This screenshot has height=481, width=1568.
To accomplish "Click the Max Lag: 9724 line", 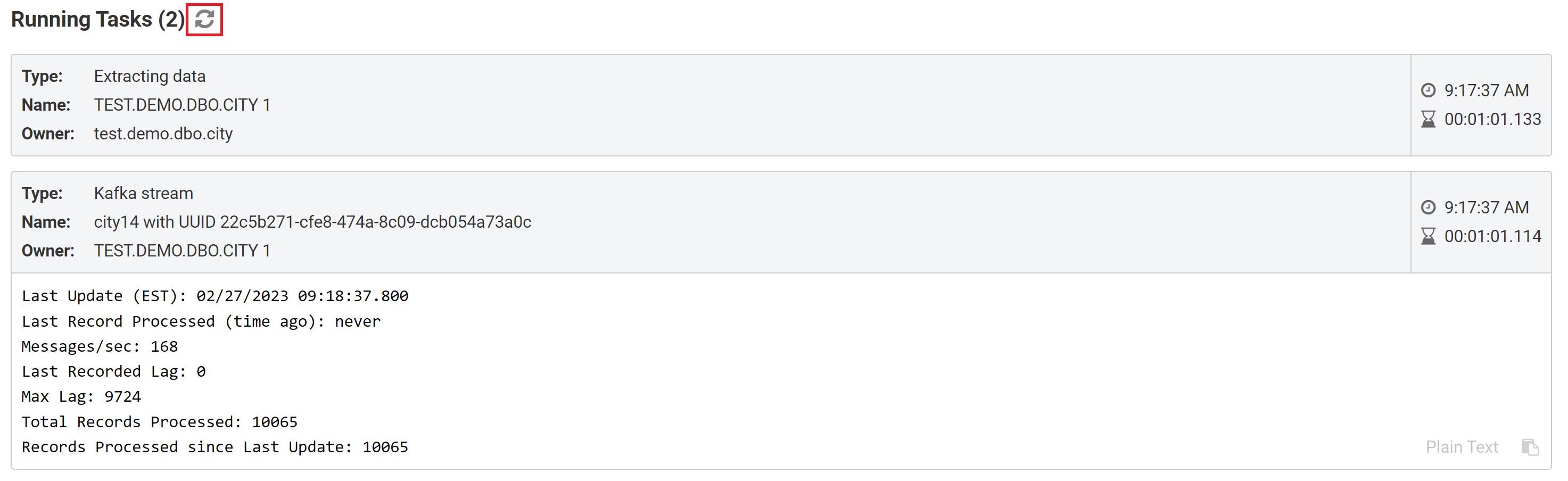I will click(81, 396).
